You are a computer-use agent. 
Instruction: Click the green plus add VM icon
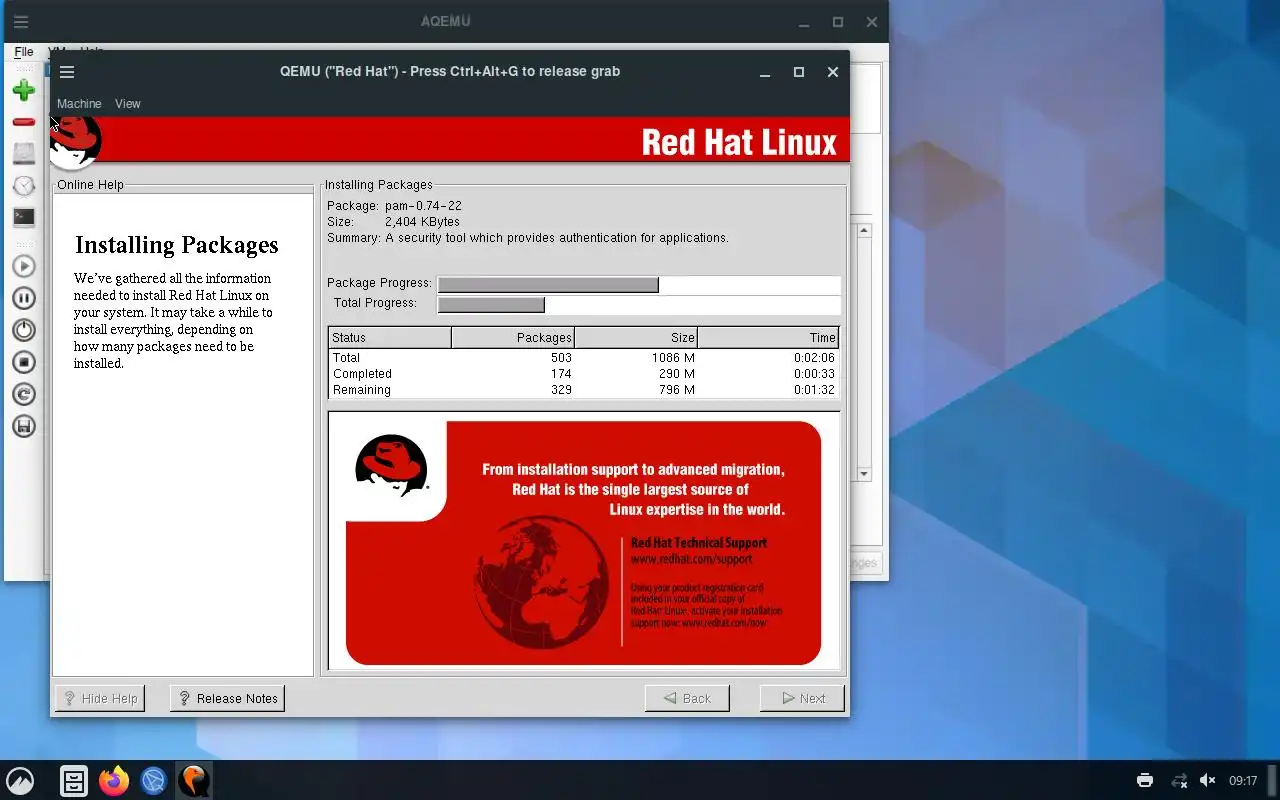[x=24, y=90]
